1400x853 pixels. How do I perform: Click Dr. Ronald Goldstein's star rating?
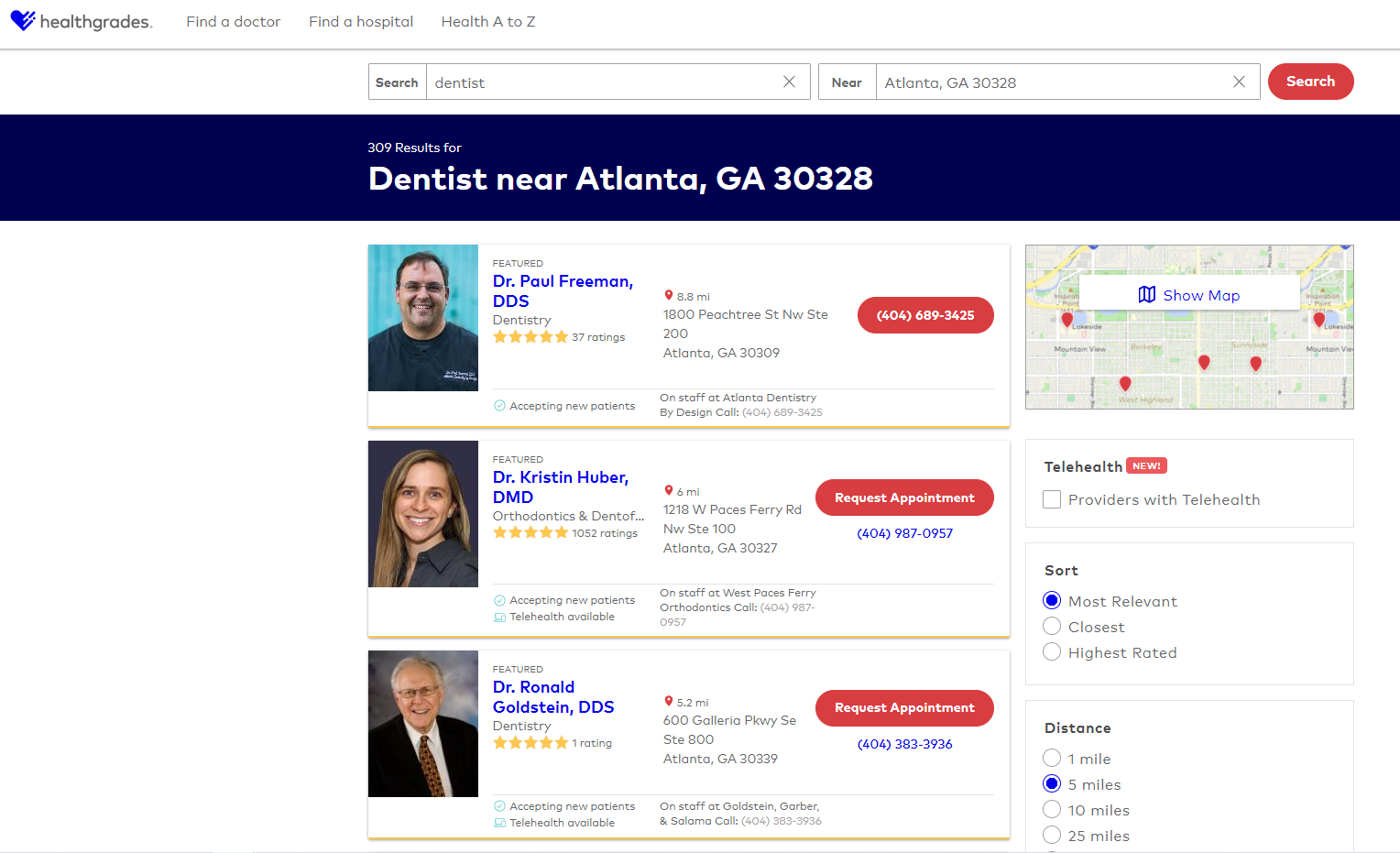[x=530, y=743]
